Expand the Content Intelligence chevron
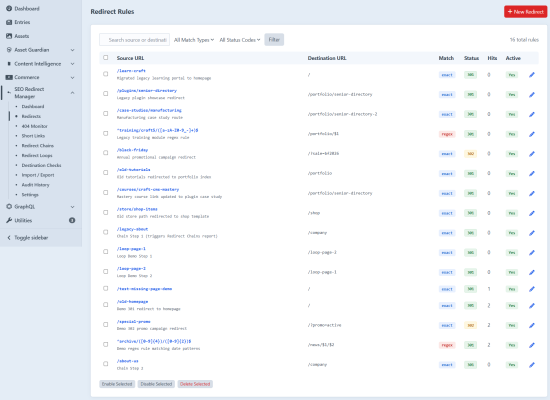The height and width of the screenshot is (400, 550). point(73,64)
